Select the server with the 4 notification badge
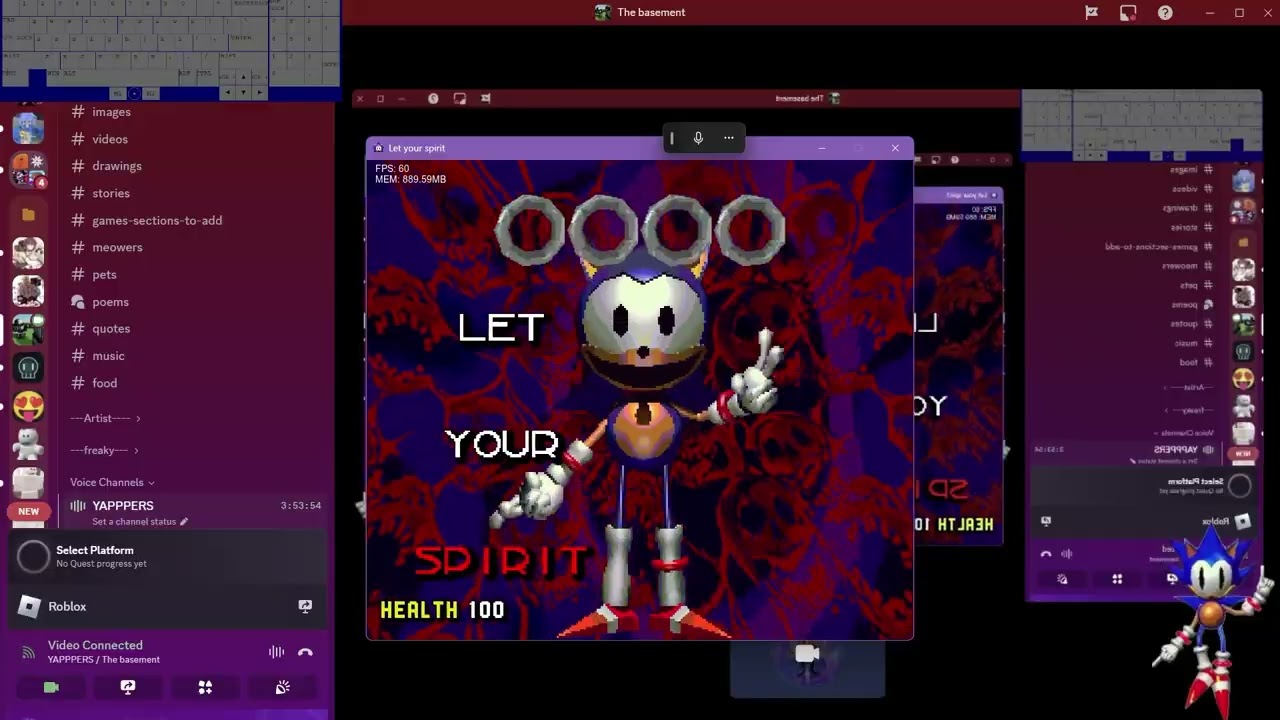Screen dimensions: 1280x720 [28, 171]
